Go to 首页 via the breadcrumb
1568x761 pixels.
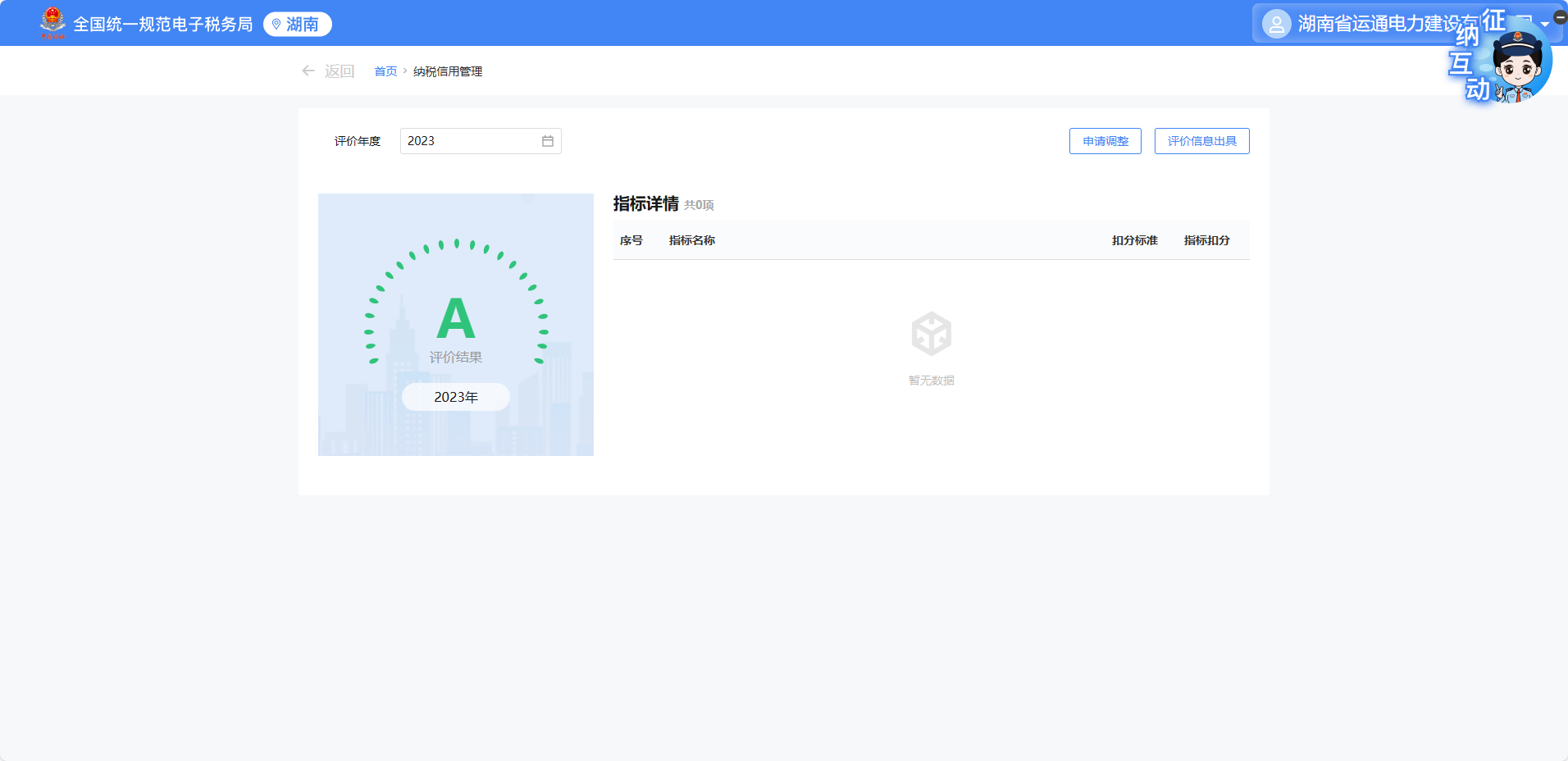tap(385, 71)
